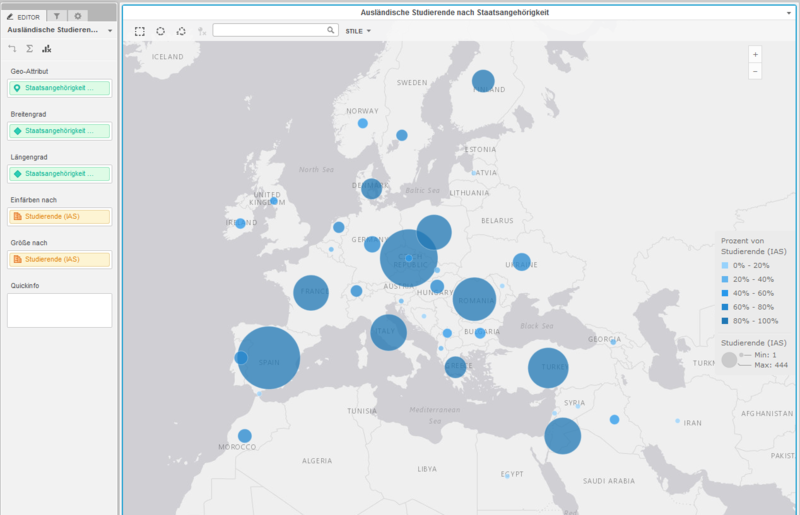Click the chart properties icon with x
The image size is (800, 515).
46,48
